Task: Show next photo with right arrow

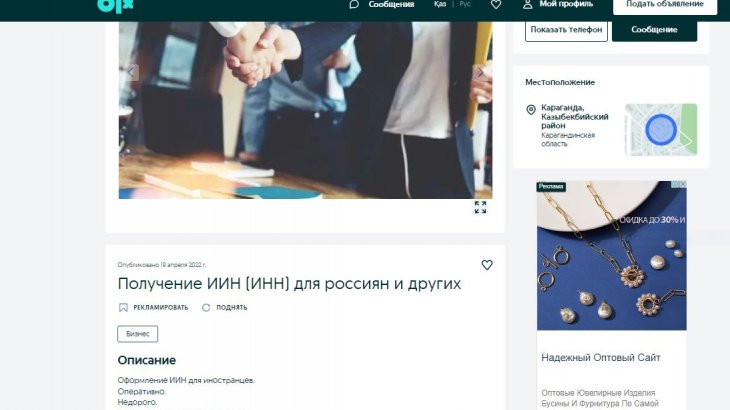Action: pyautogui.click(x=480, y=73)
